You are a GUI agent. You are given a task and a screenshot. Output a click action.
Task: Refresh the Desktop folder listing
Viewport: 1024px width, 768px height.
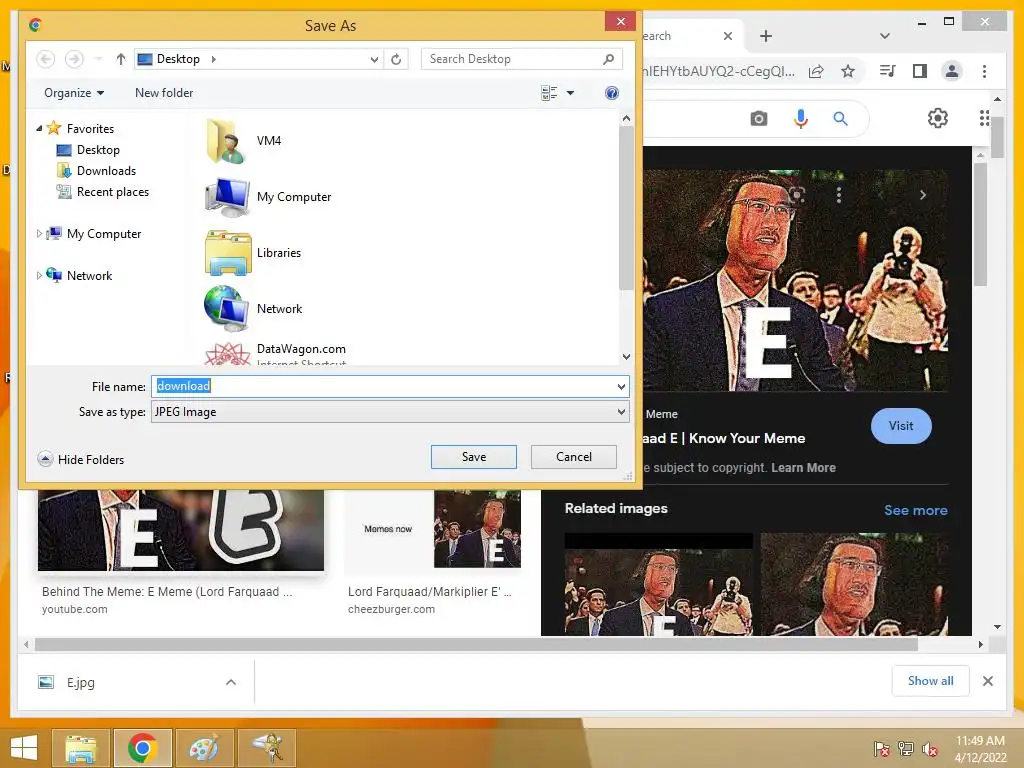click(x=396, y=59)
